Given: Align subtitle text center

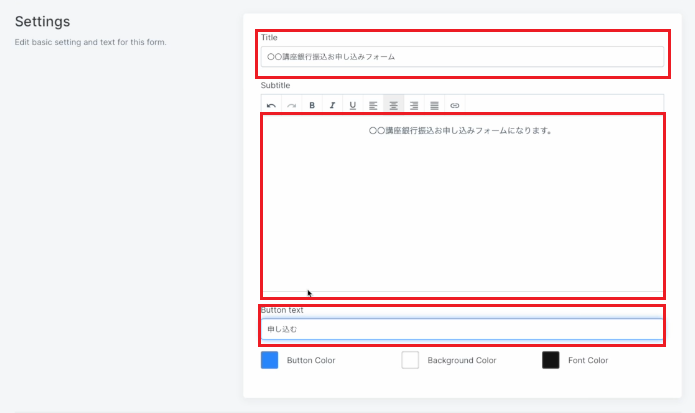Looking at the screenshot, I should point(394,105).
